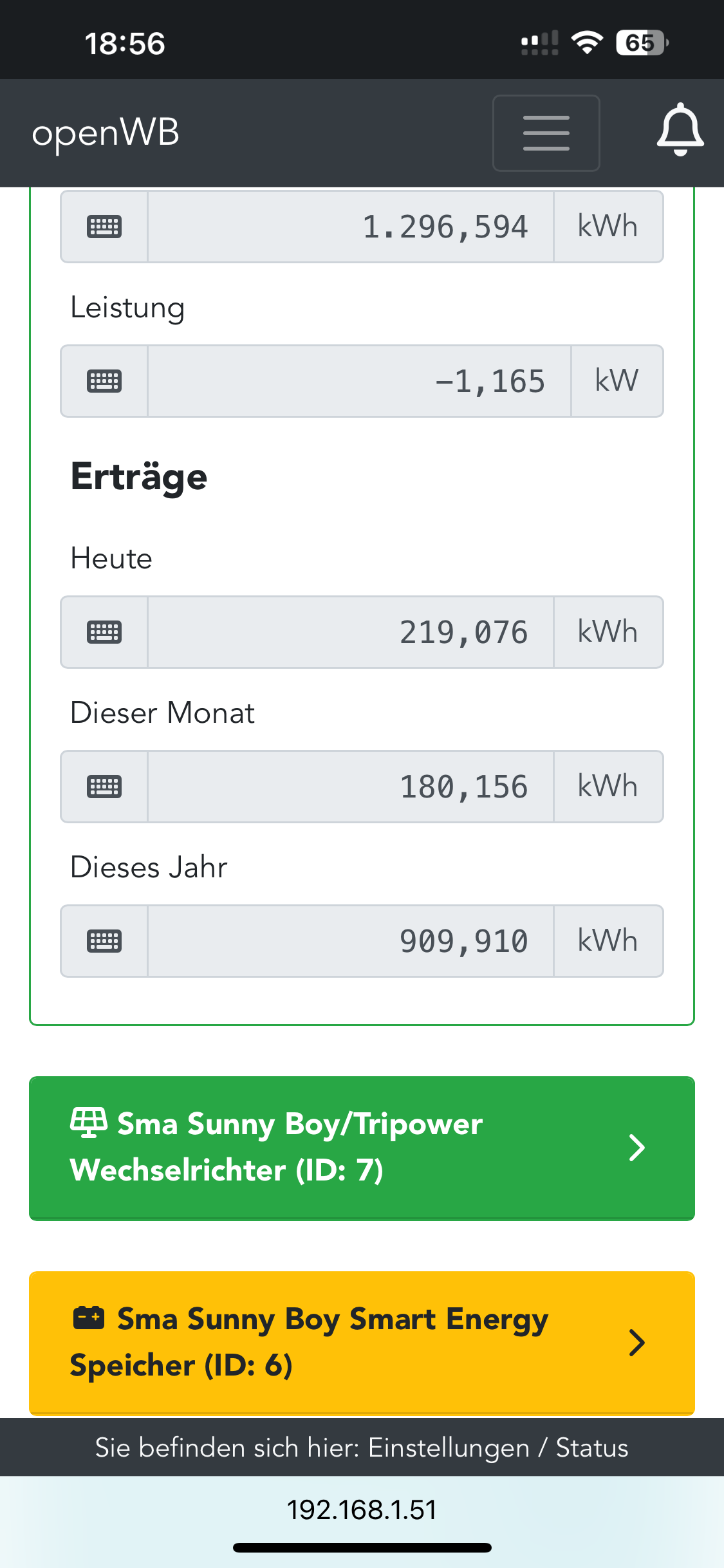Open the hamburger navigation menu

[546, 133]
